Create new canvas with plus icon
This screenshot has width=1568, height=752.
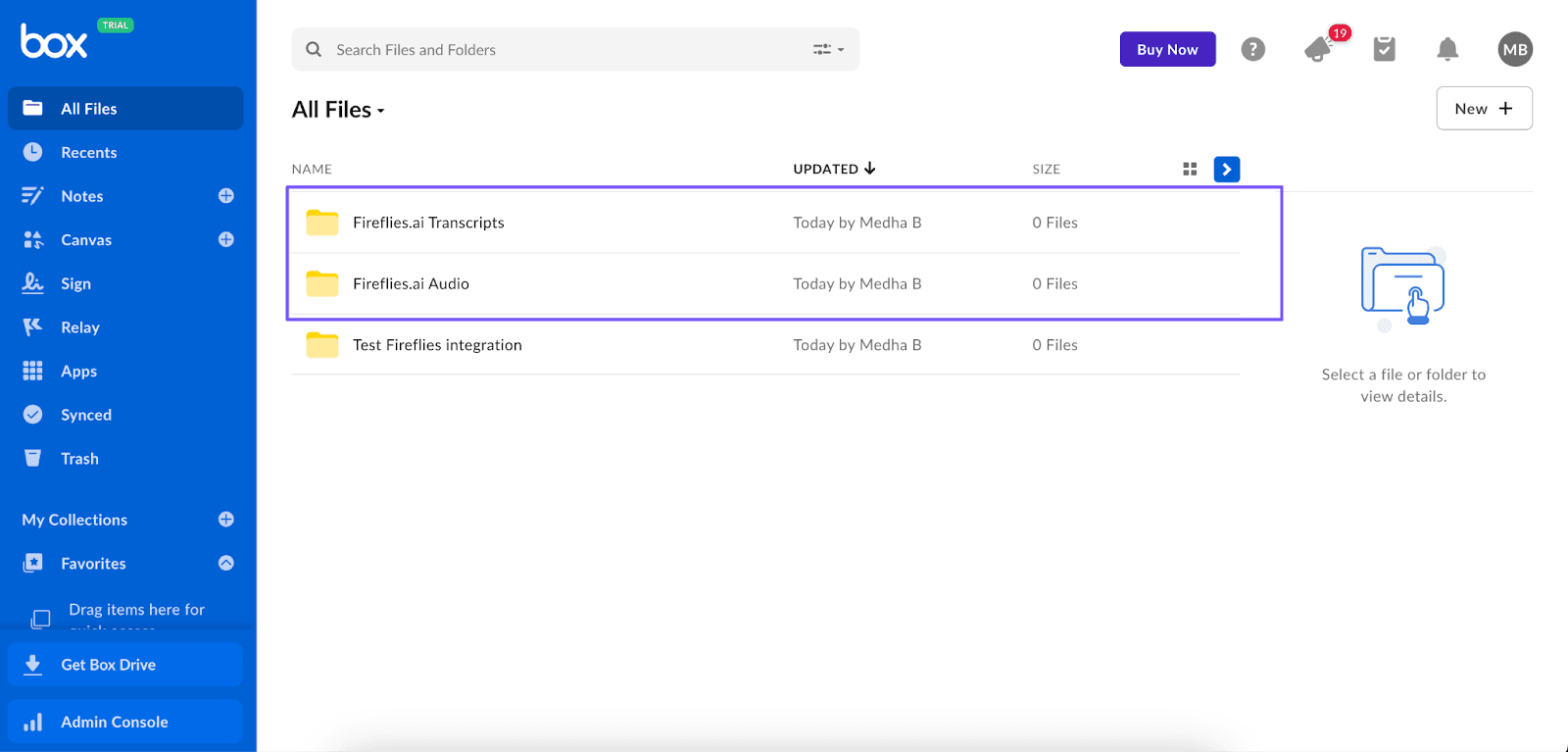click(226, 239)
